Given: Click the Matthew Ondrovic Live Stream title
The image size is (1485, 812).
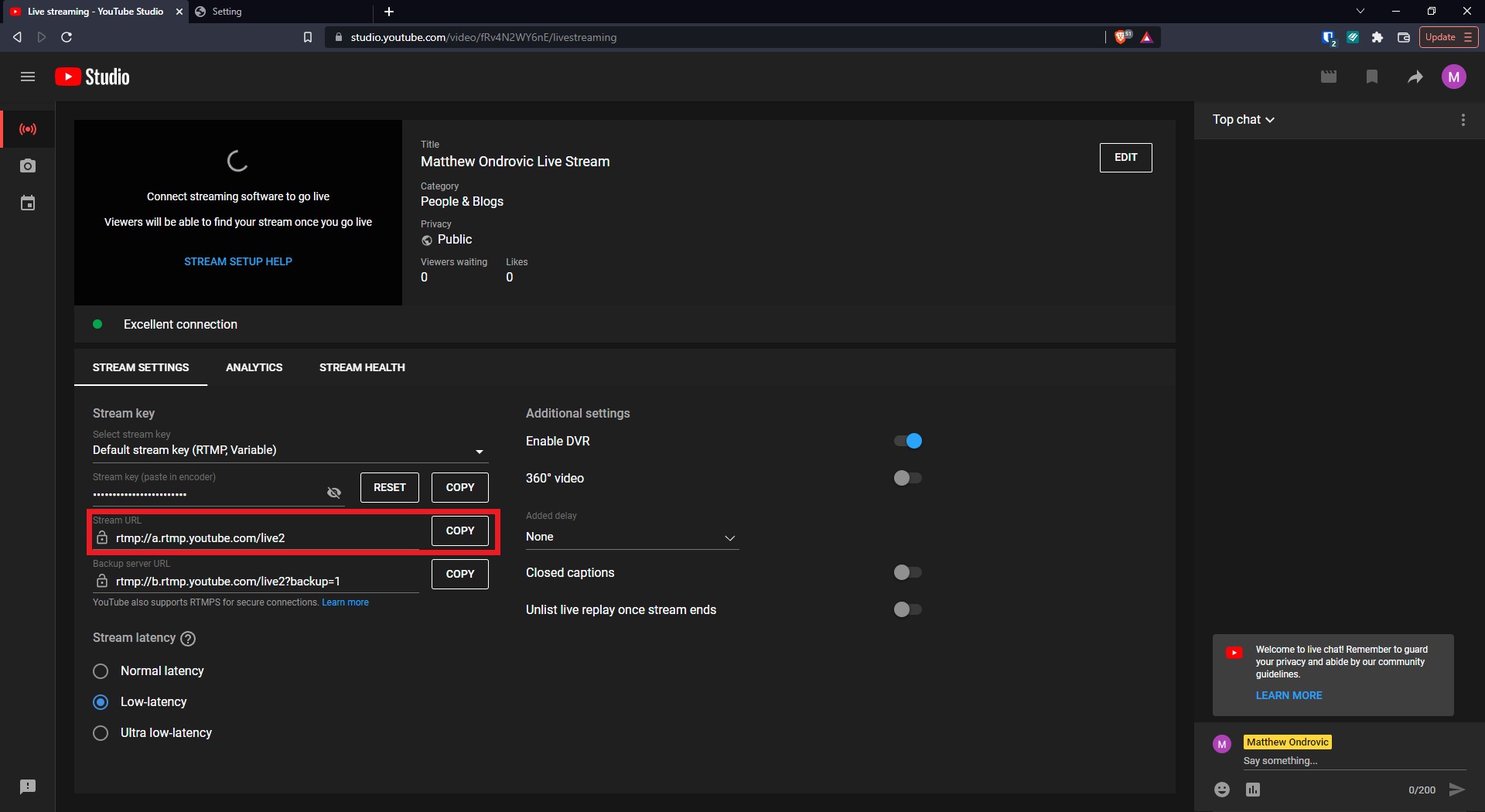Looking at the screenshot, I should click(x=515, y=162).
